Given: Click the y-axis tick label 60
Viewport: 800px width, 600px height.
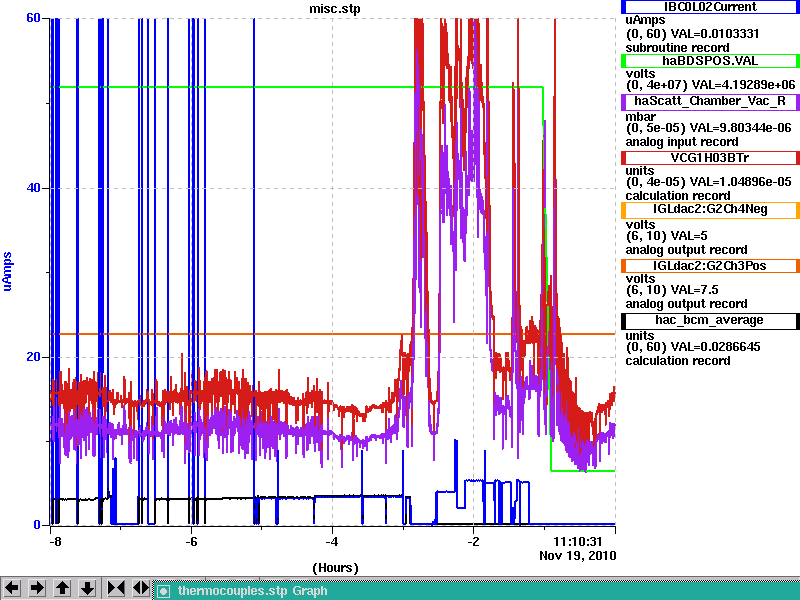Looking at the screenshot, I should (x=33, y=18).
